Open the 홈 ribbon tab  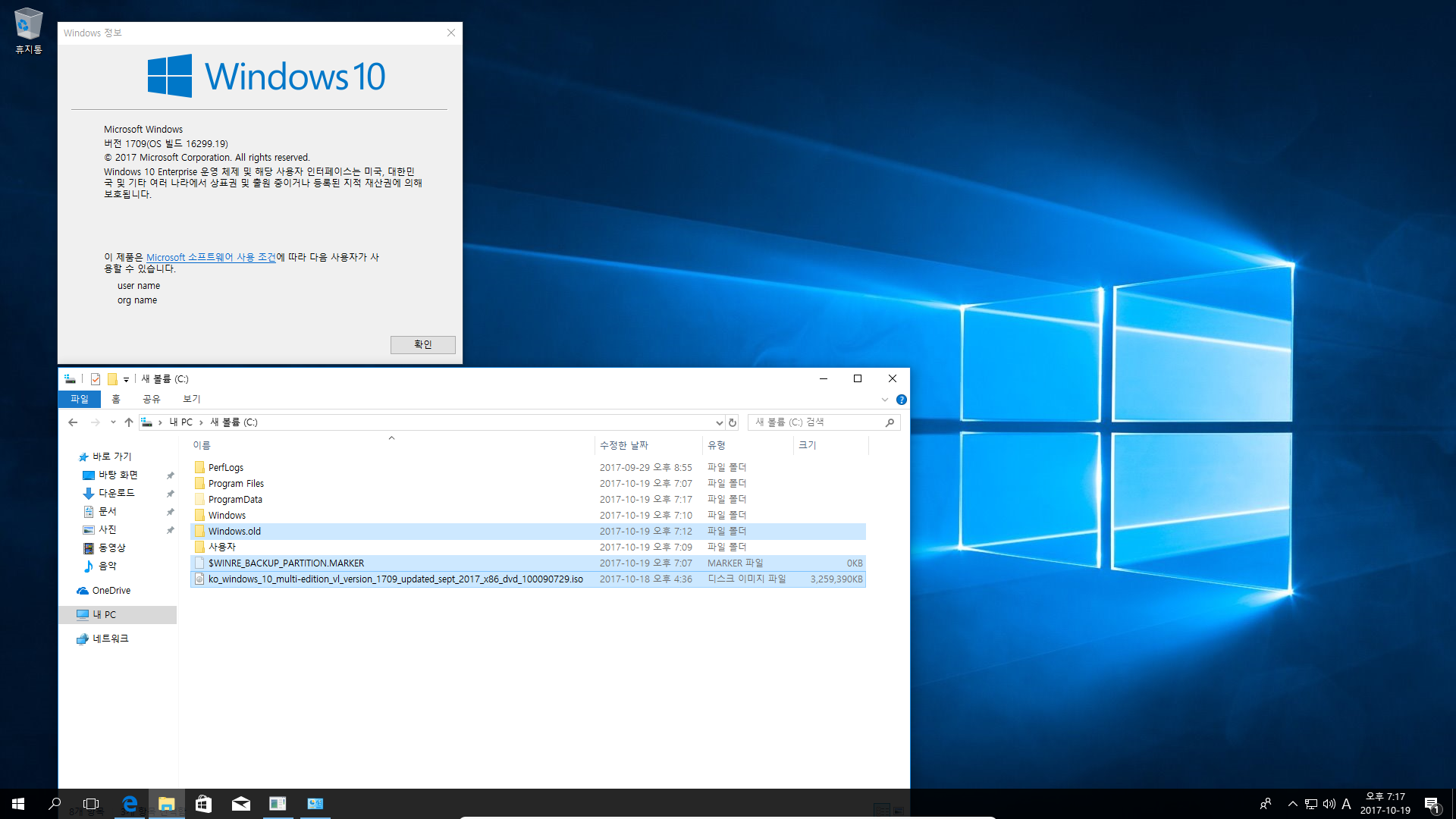coord(116,399)
